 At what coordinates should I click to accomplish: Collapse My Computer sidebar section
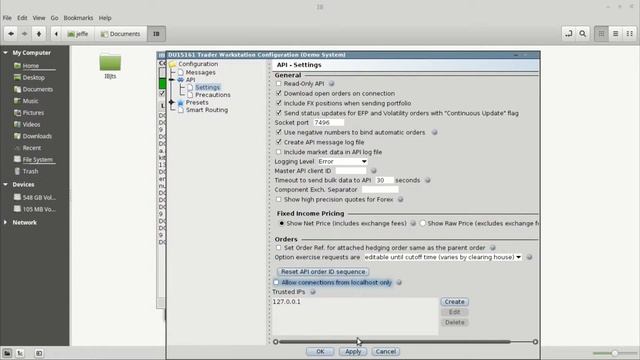[x=5, y=53]
